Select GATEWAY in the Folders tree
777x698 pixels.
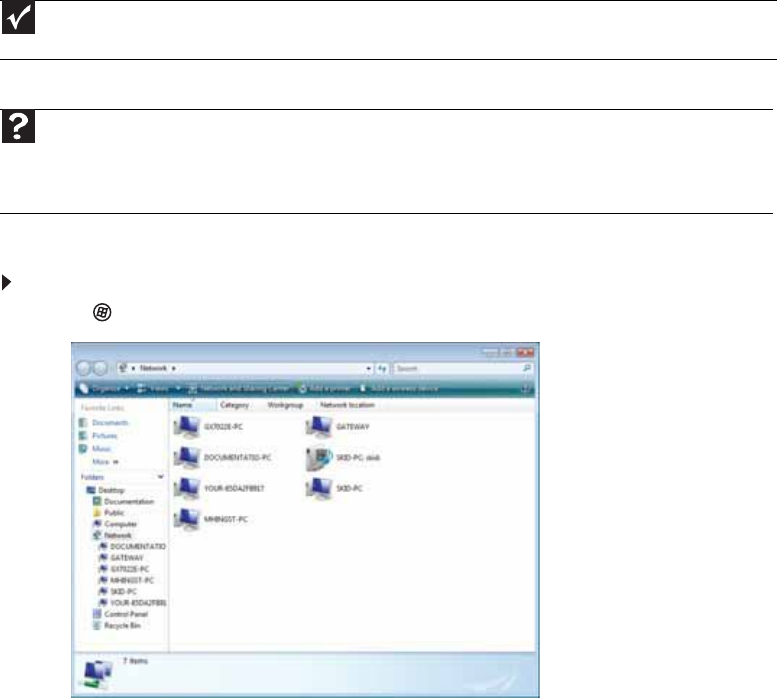point(127,558)
